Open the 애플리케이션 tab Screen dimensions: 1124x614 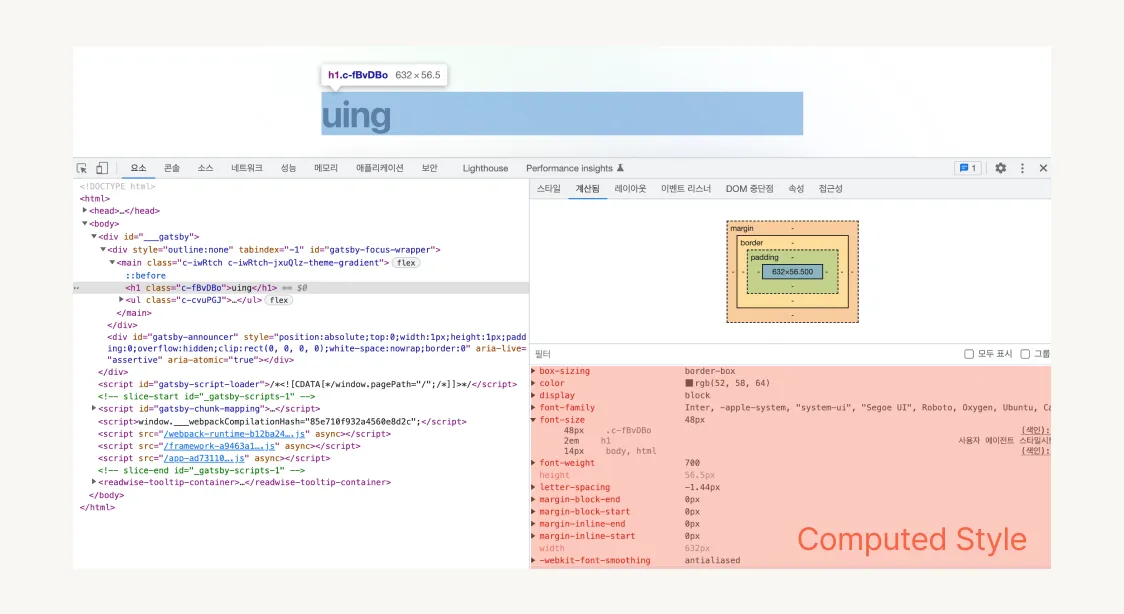[x=380, y=168]
